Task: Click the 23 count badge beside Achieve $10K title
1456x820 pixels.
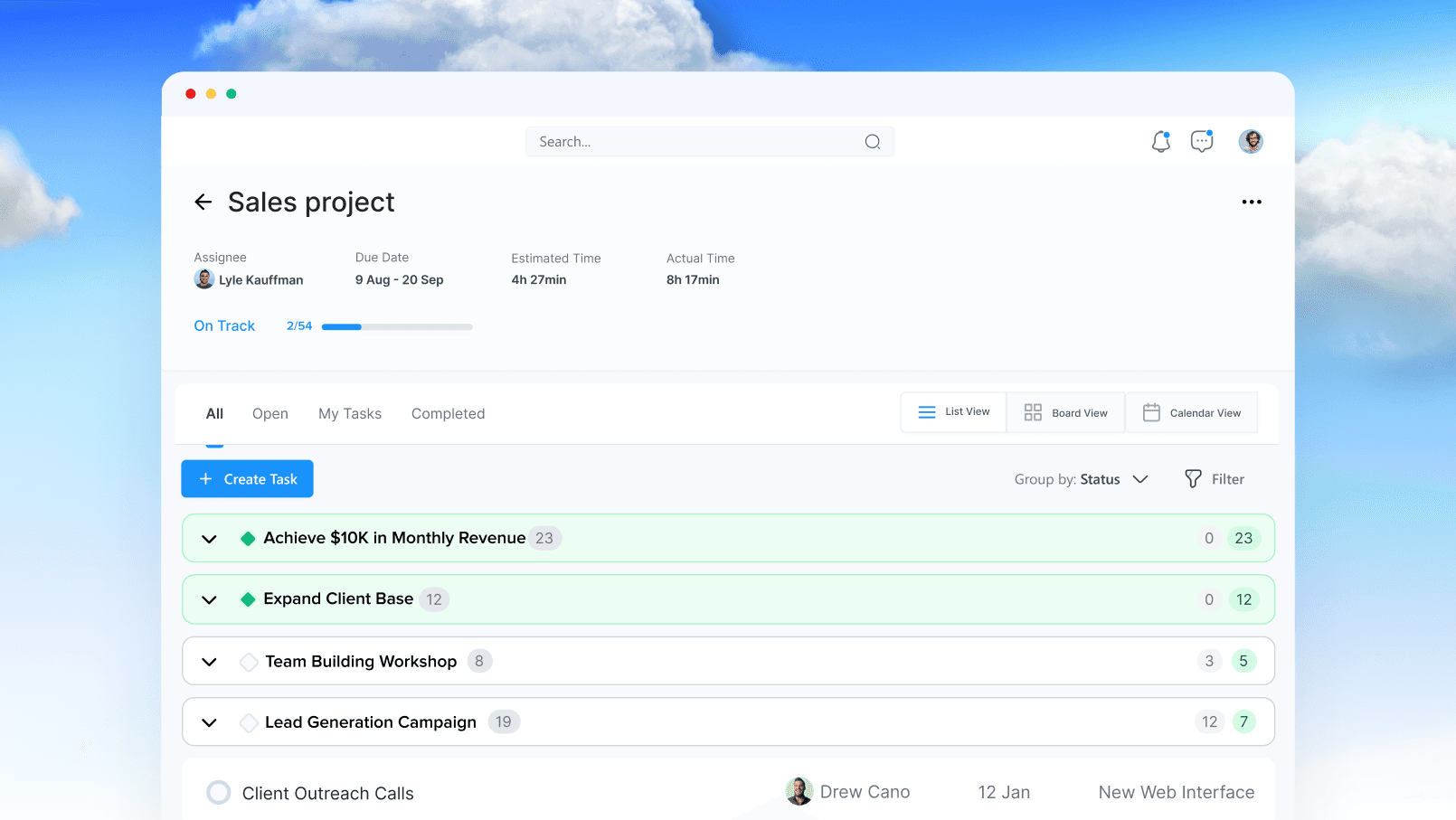Action: coord(544,538)
